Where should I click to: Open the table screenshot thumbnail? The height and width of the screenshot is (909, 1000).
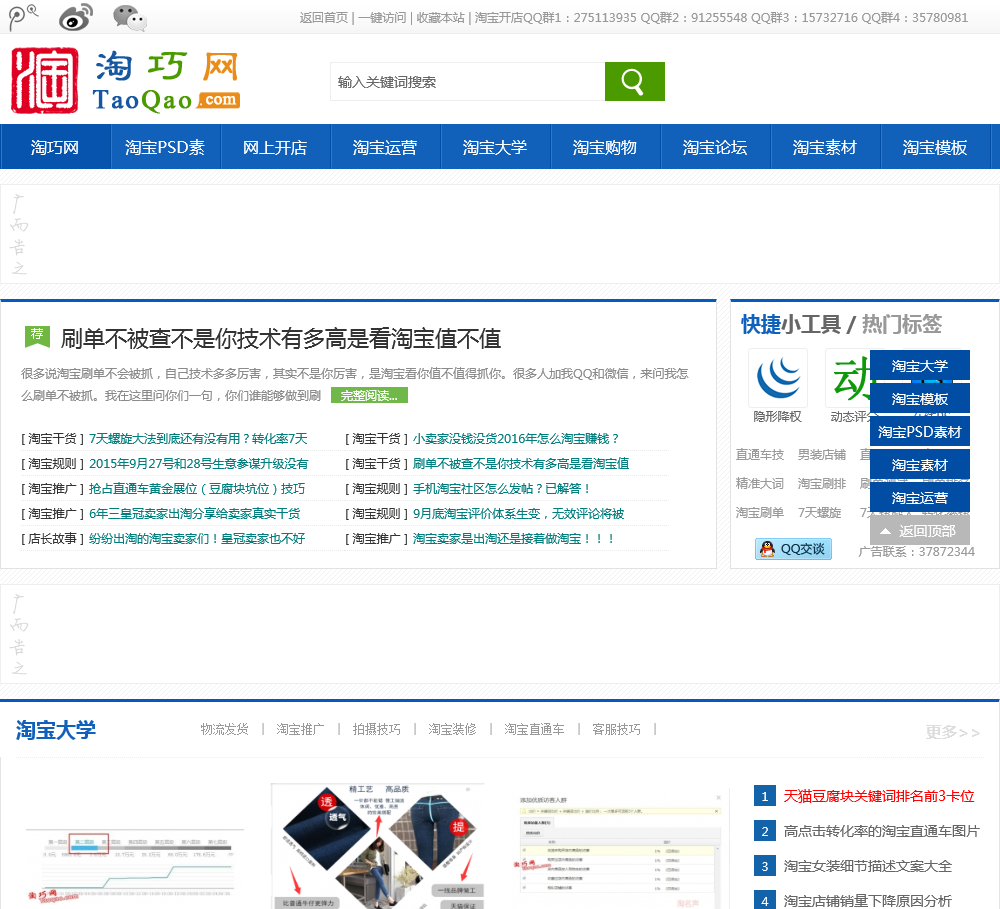(622, 848)
